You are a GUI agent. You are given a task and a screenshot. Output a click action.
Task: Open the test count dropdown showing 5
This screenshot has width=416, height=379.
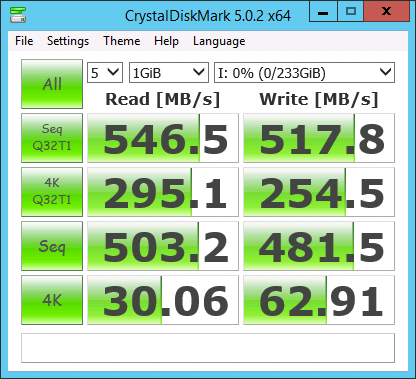105,72
